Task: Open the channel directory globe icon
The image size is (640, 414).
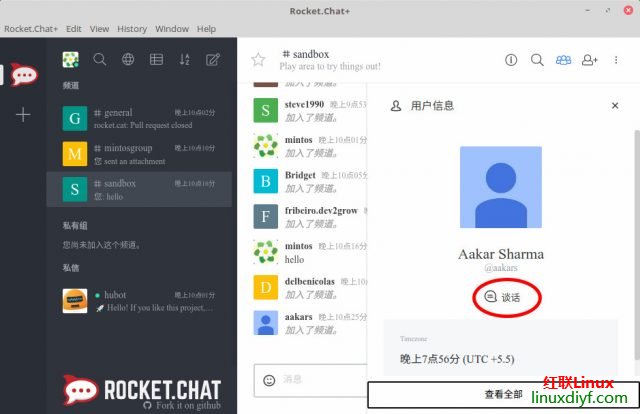Action: click(x=128, y=60)
